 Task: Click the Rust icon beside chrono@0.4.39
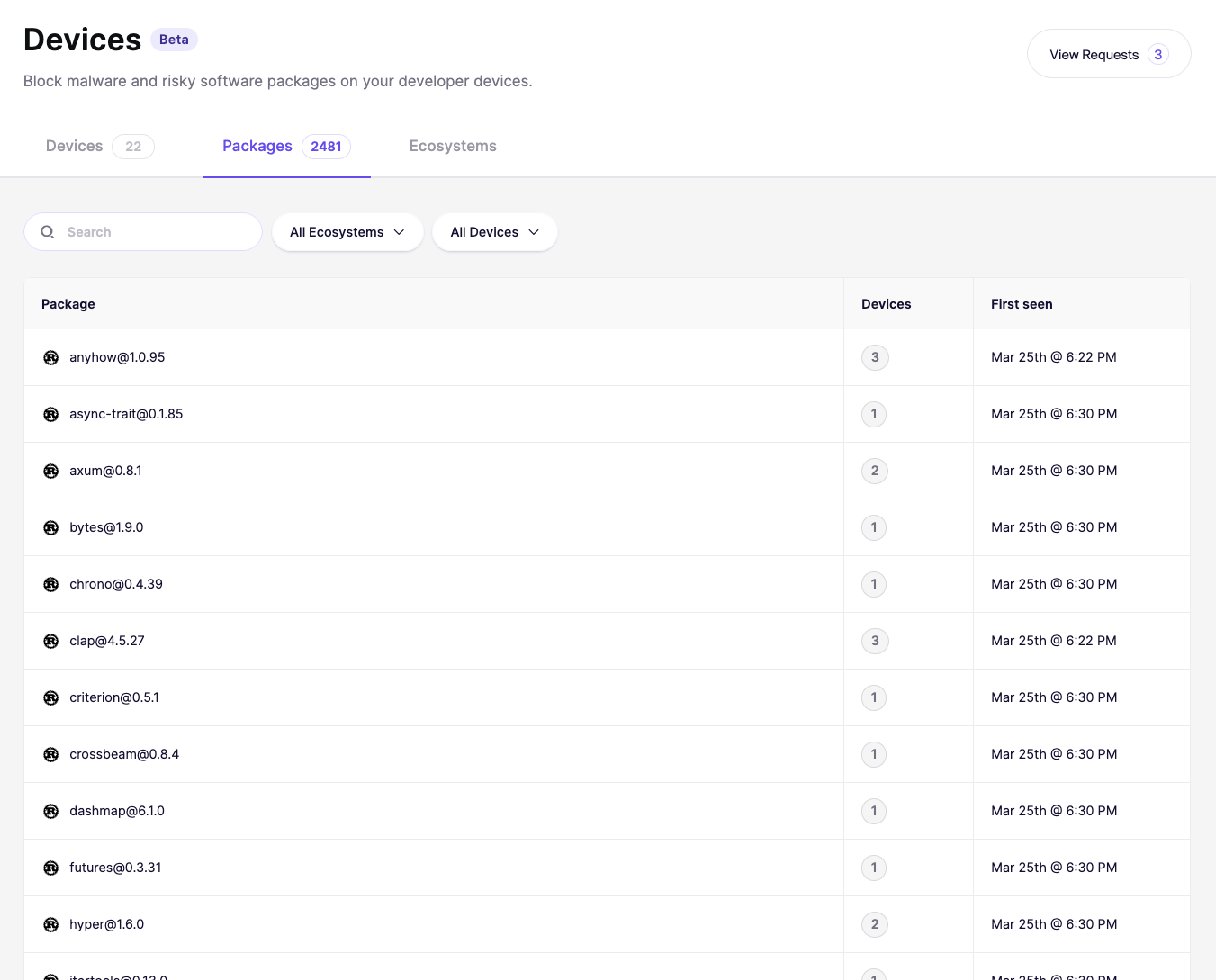[51, 584]
